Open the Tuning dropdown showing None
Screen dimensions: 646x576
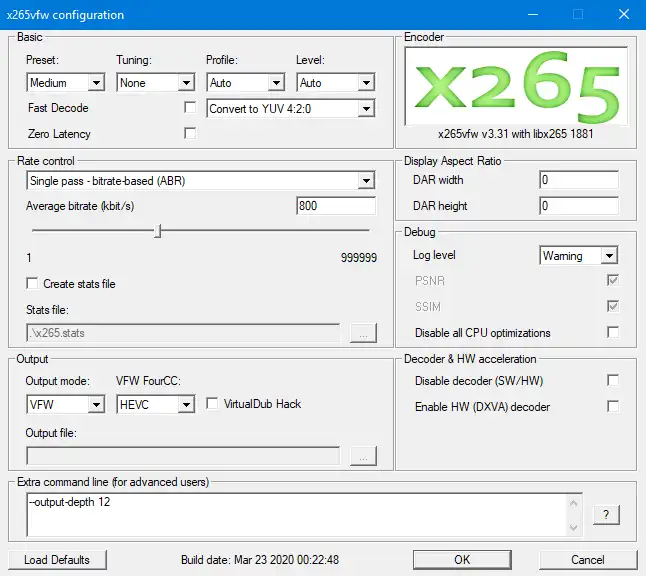pos(155,82)
